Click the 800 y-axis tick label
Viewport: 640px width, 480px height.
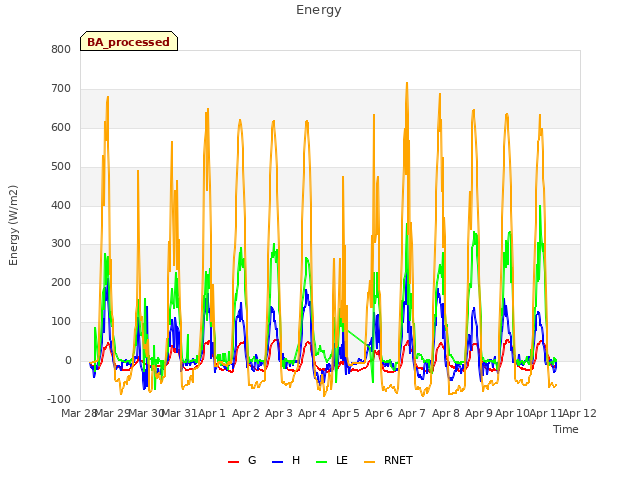click(x=61, y=49)
